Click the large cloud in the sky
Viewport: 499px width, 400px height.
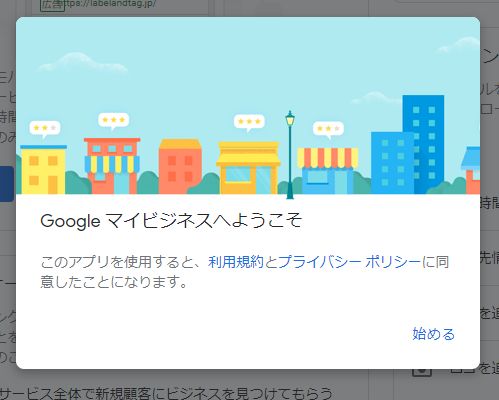82,63
